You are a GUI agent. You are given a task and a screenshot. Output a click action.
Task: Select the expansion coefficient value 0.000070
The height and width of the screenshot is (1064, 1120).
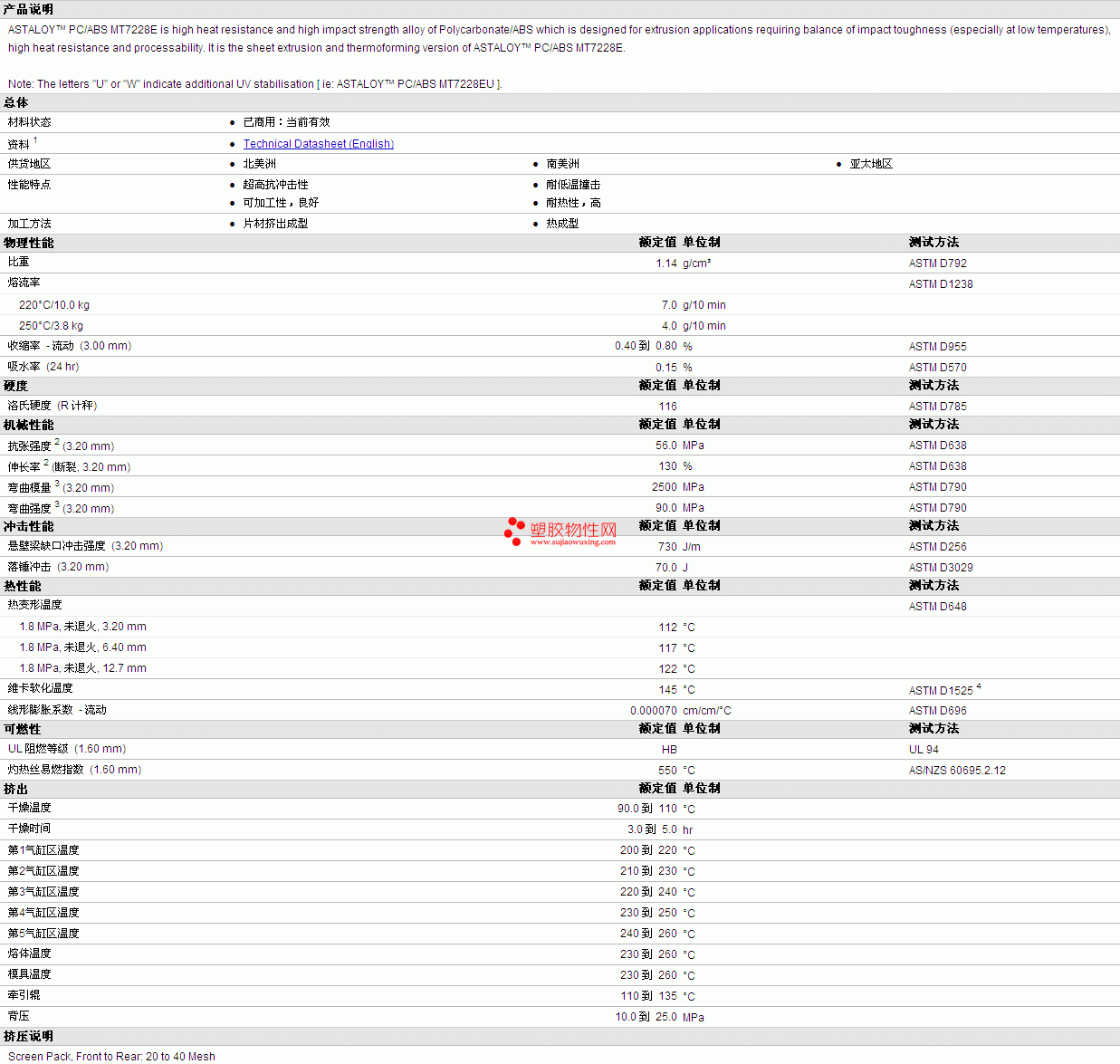coord(654,711)
